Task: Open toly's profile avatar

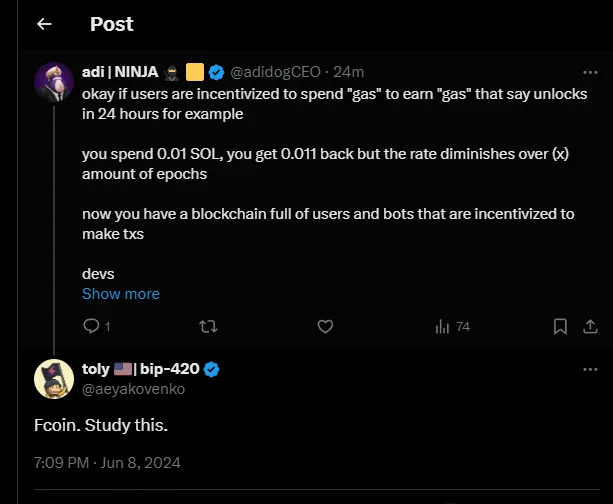Action: click(54, 378)
